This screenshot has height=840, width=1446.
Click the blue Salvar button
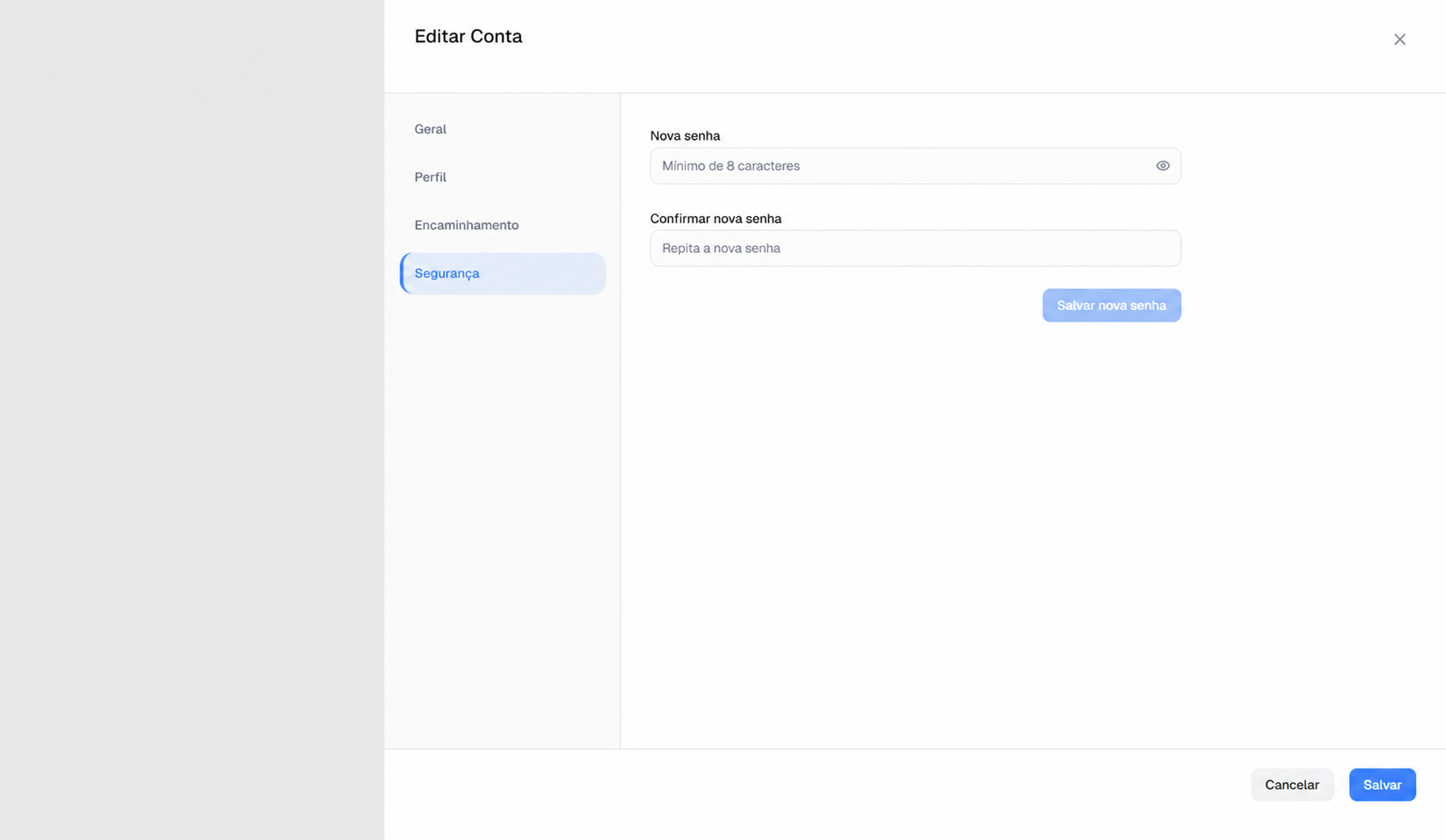tap(1382, 785)
